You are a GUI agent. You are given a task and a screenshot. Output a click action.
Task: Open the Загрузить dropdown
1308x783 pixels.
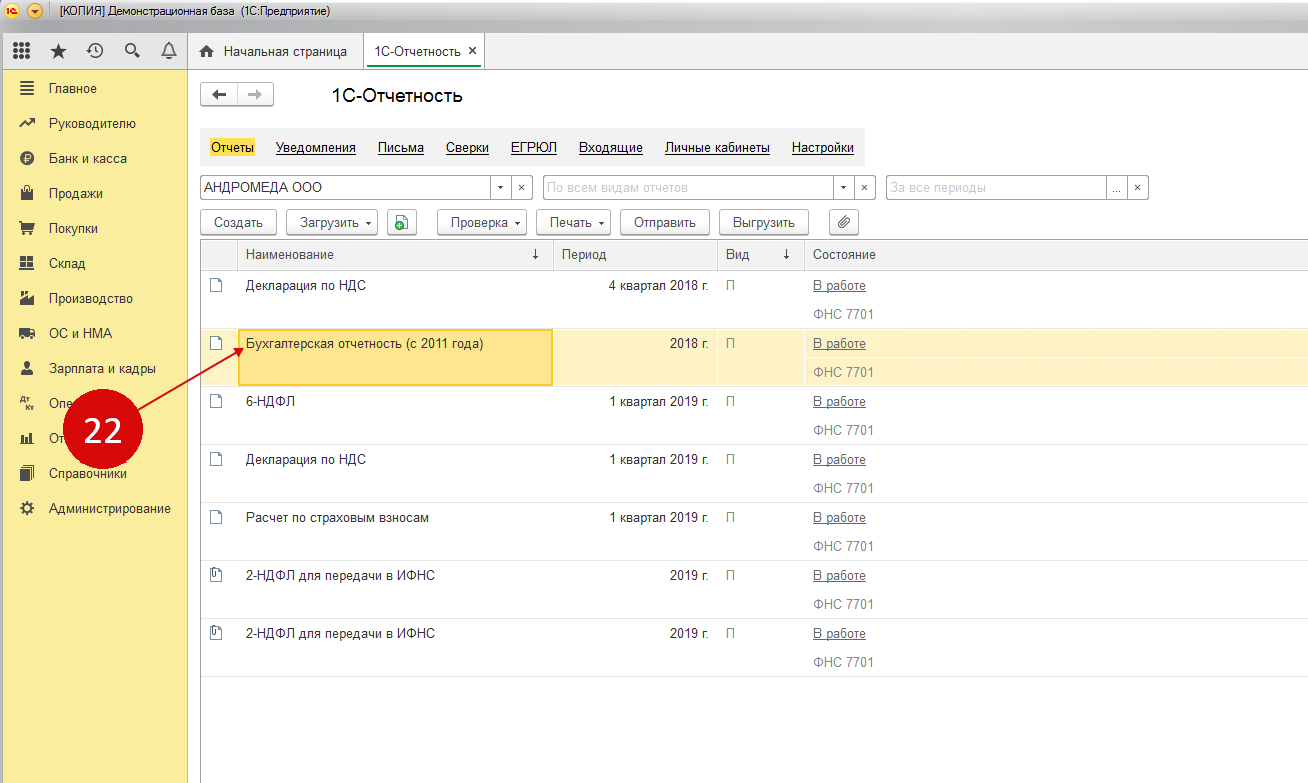332,223
